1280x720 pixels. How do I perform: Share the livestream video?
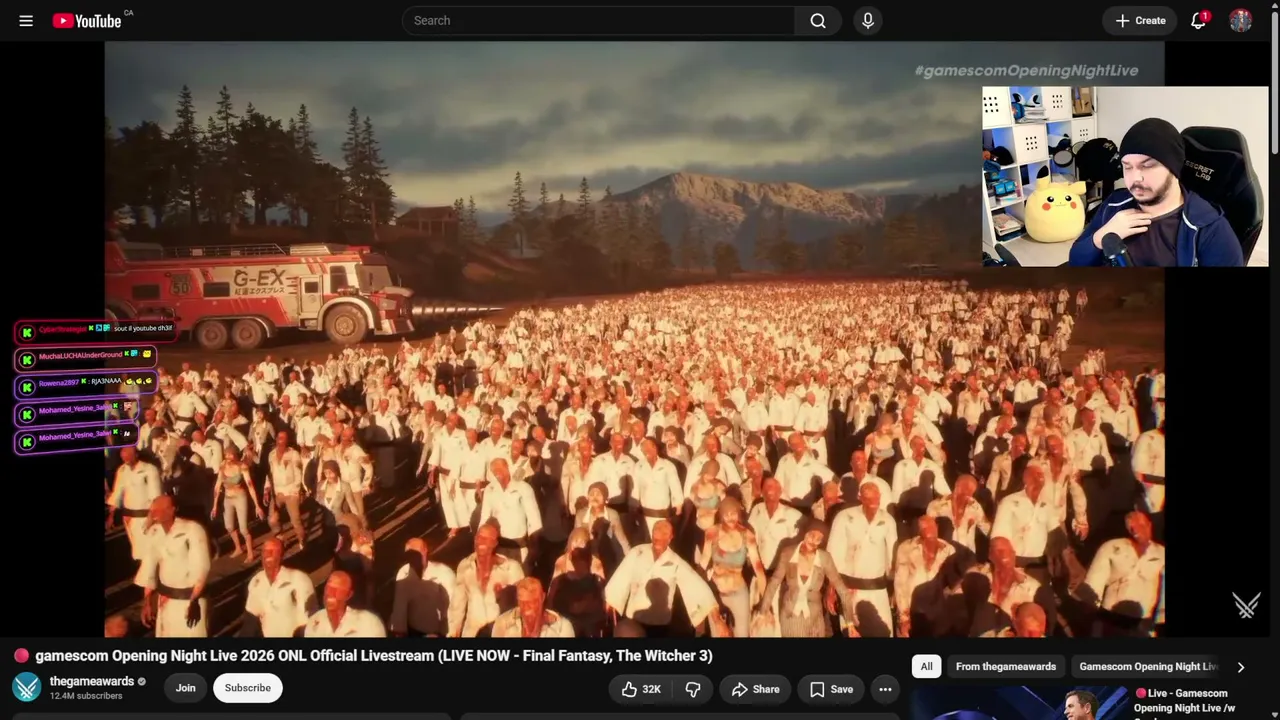(755, 689)
